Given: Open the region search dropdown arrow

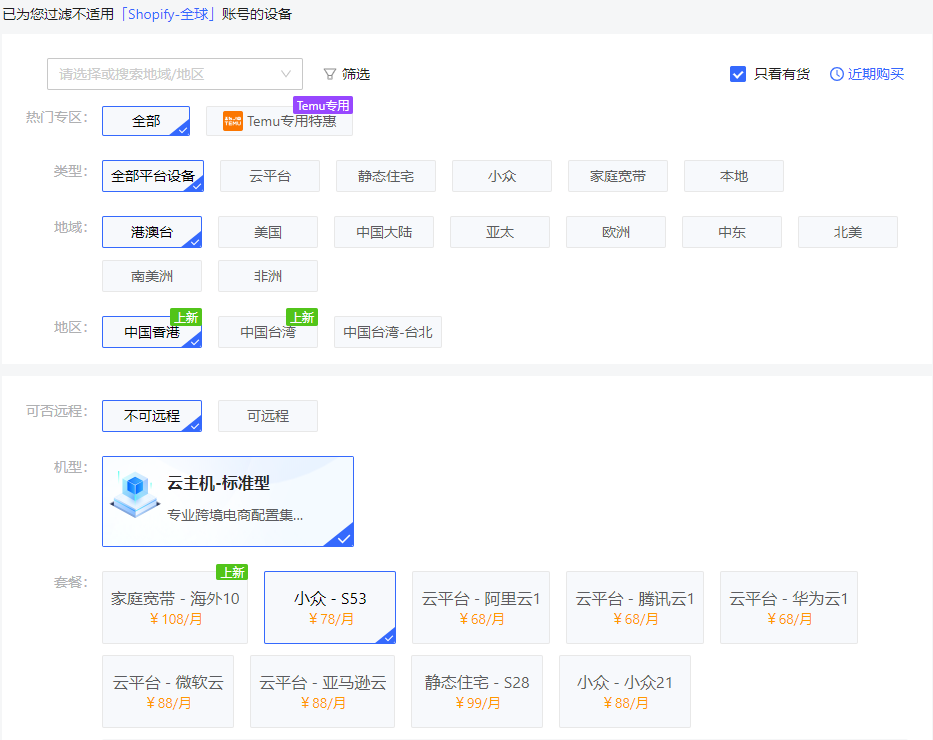Looking at the screenshot, I should click(286, 74).
